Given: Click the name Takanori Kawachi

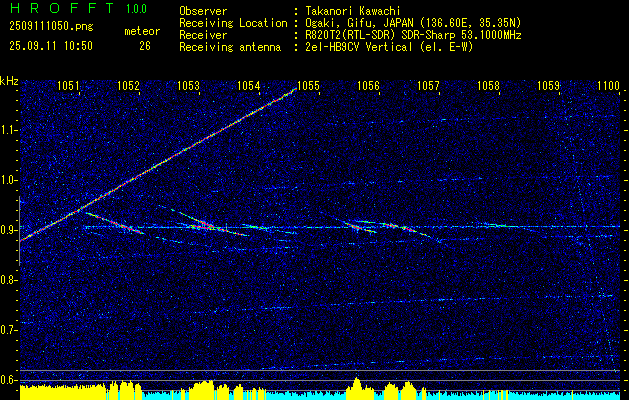Looking at the screenshot, I should click(351, 11).
